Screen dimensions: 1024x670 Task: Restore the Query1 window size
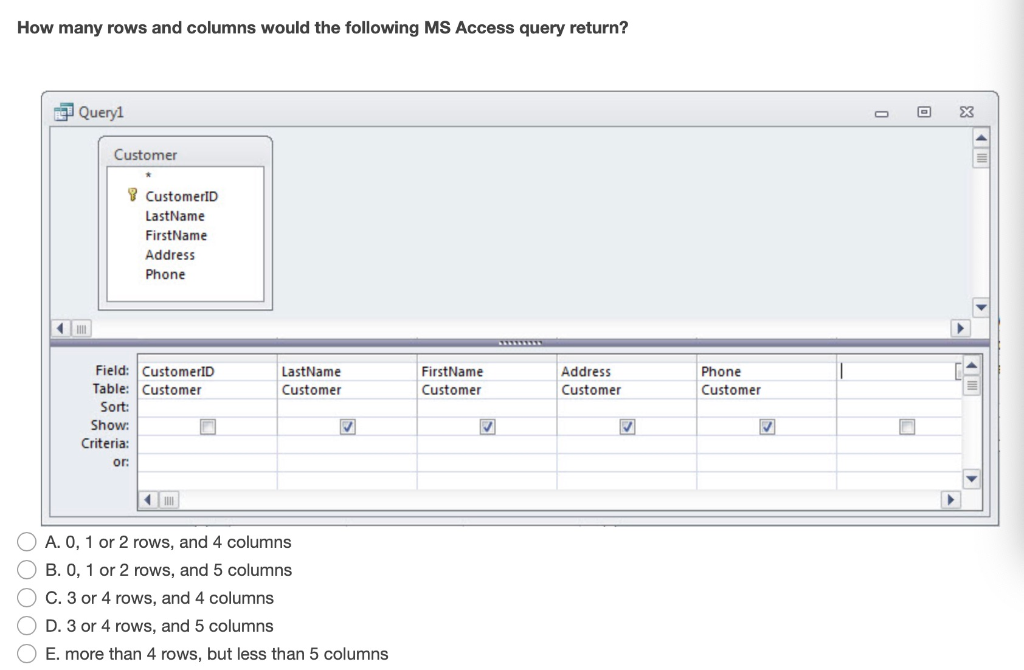923,112
